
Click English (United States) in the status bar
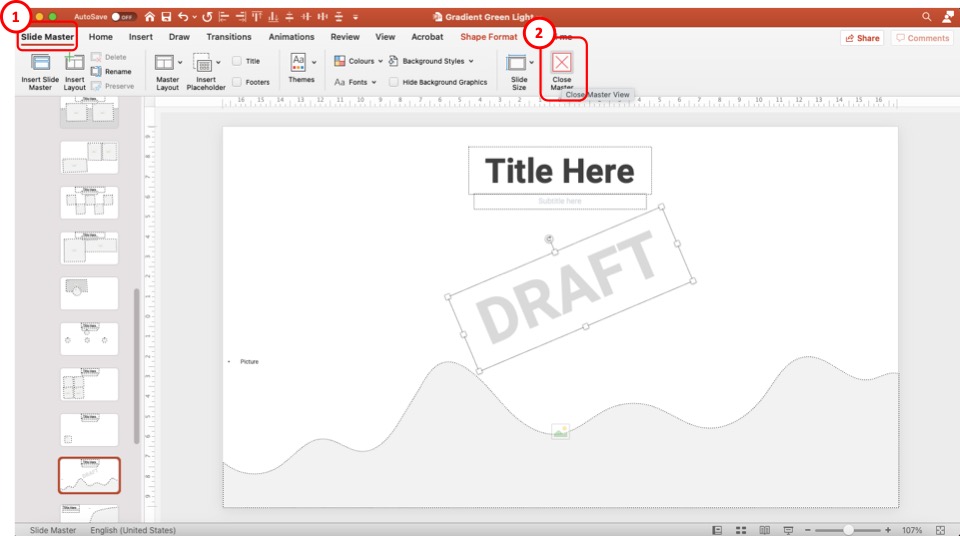(133, 530)
